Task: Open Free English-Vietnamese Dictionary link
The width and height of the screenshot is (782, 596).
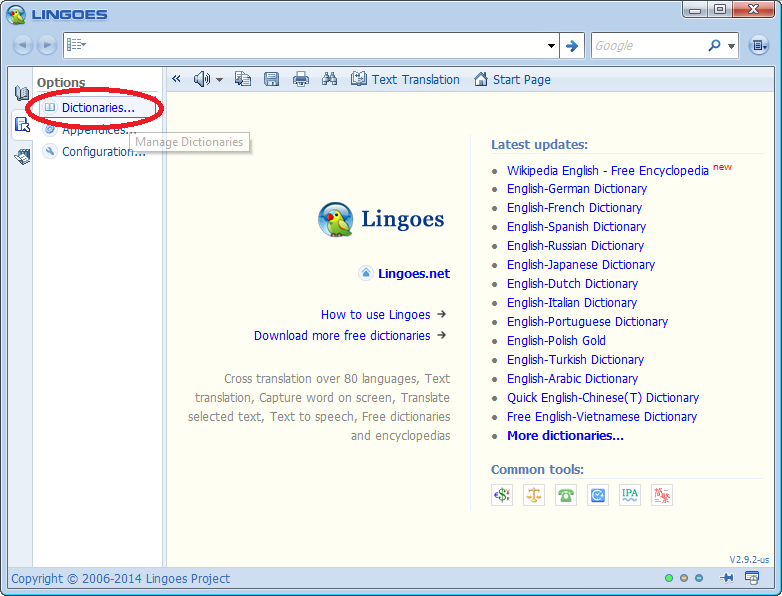Action: tap(601, 416)
